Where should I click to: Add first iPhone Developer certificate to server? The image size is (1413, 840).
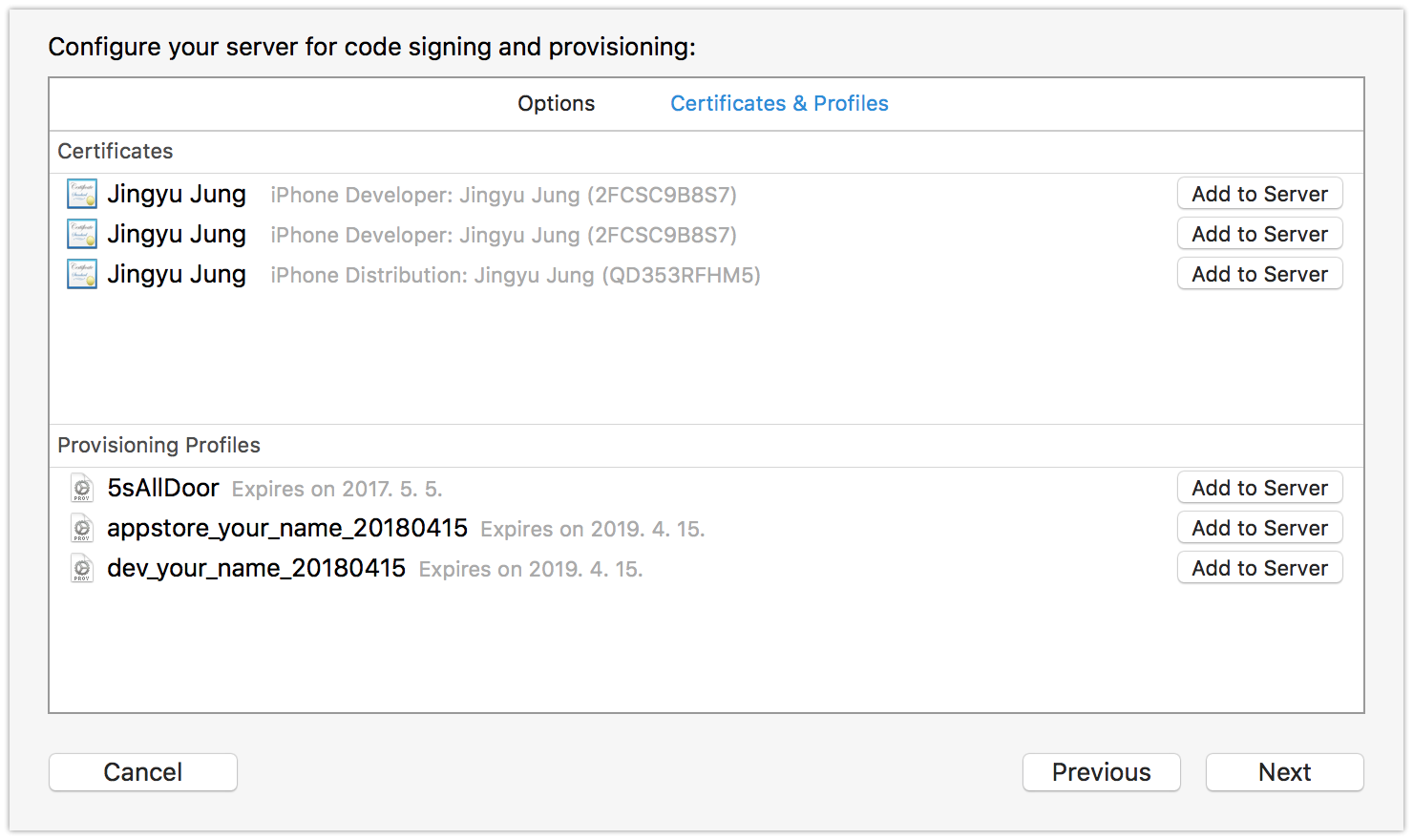(x=1259, y=194)
